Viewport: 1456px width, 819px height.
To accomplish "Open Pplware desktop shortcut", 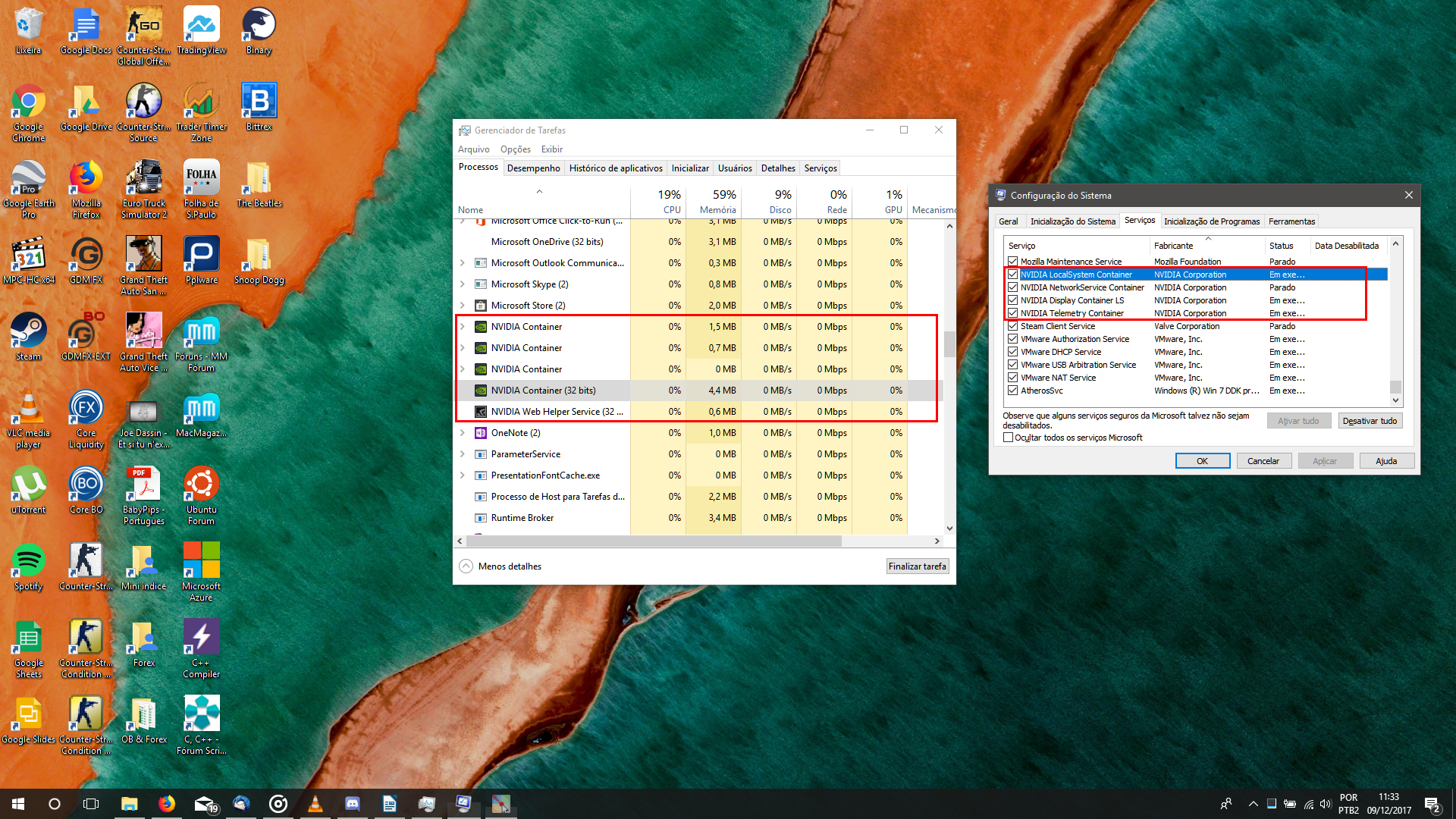I will (202, 260).
